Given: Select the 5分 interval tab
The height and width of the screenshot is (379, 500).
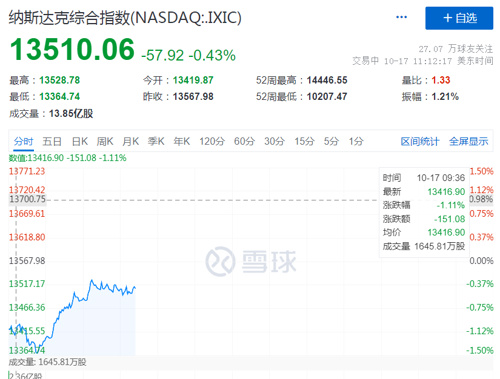Looking at the screenshot, I should [331, 141].
